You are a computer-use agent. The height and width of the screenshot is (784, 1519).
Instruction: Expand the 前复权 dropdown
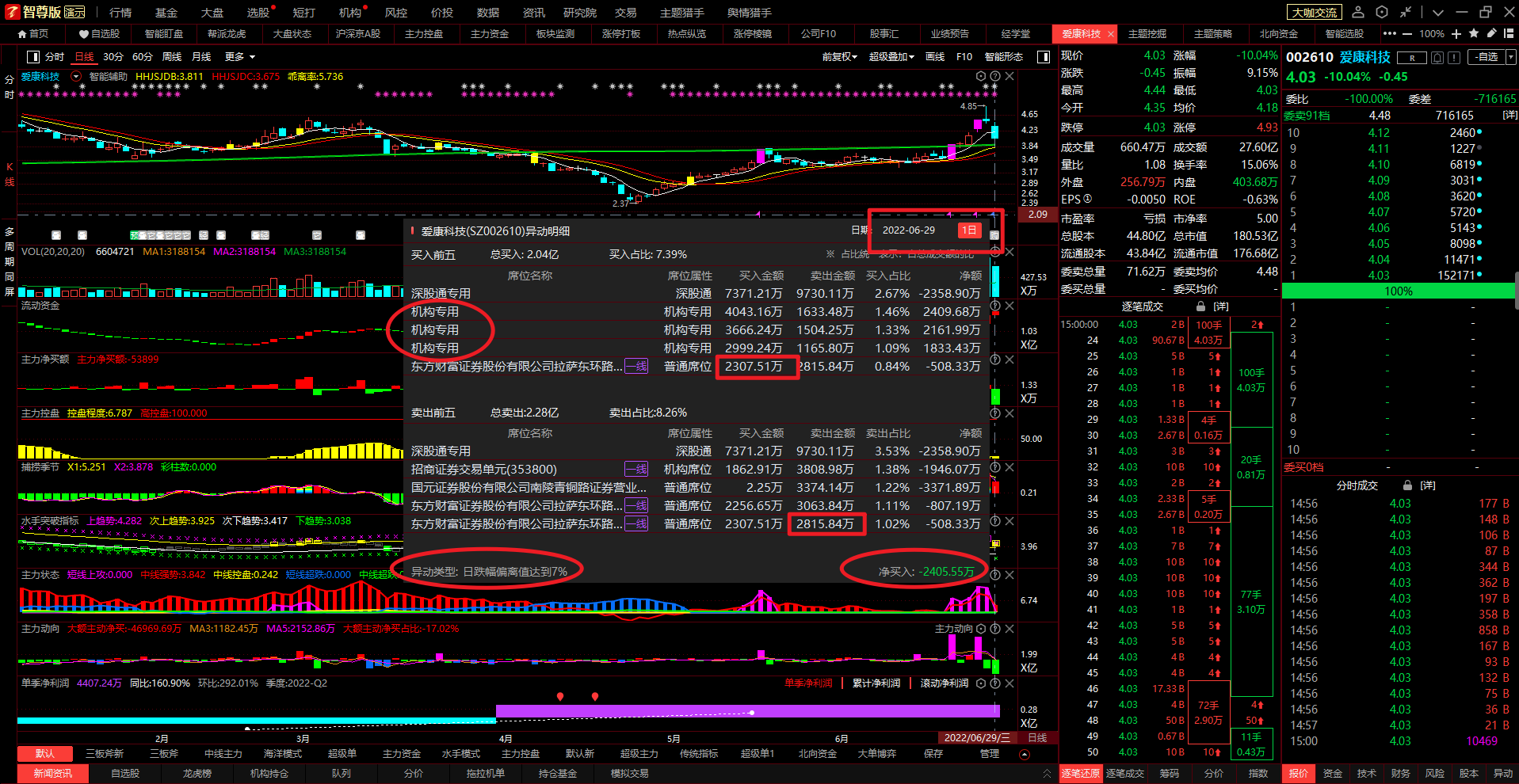tap(839, 57)
